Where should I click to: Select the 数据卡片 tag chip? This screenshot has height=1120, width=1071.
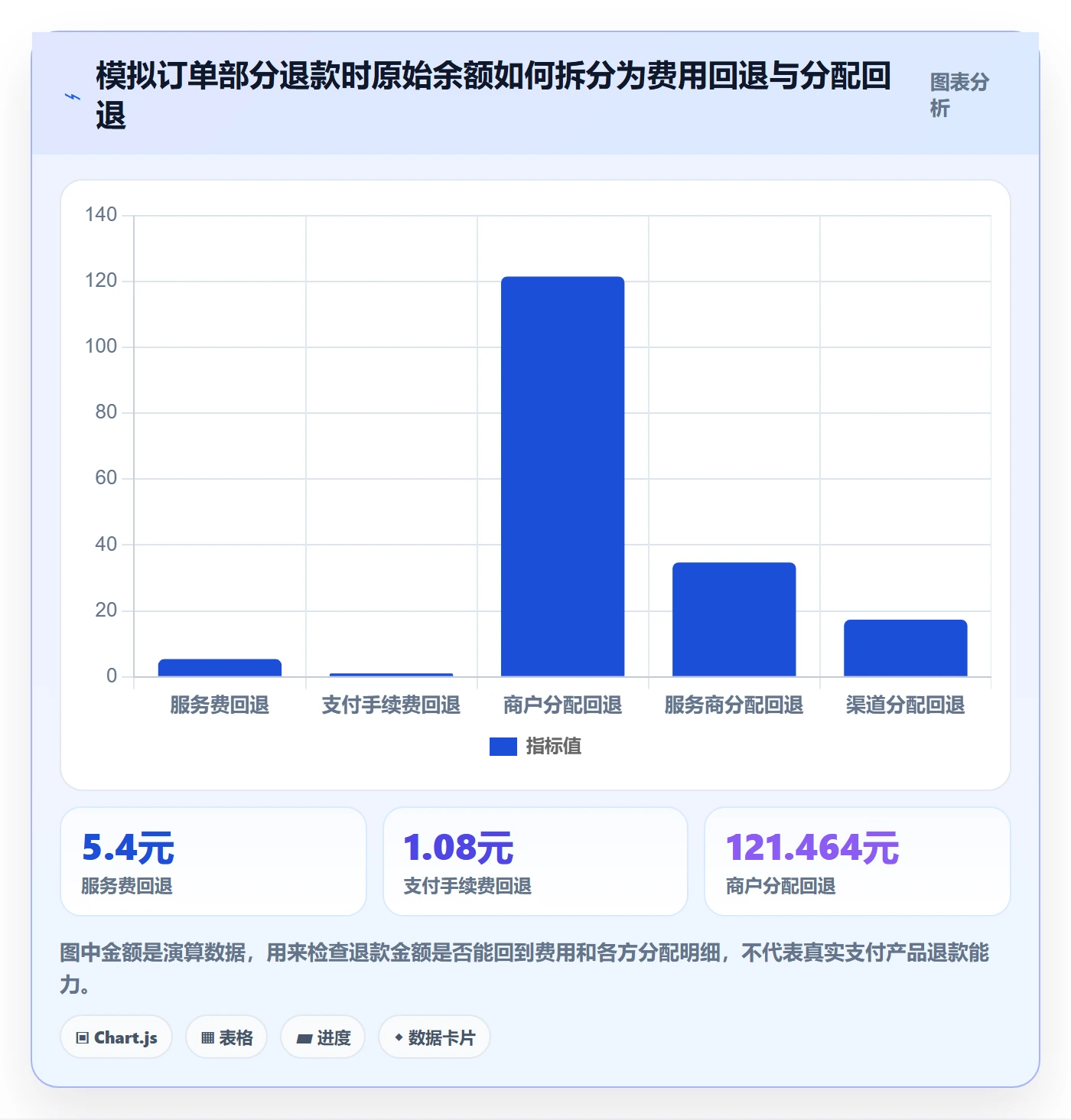click(x=435, y=1037)
